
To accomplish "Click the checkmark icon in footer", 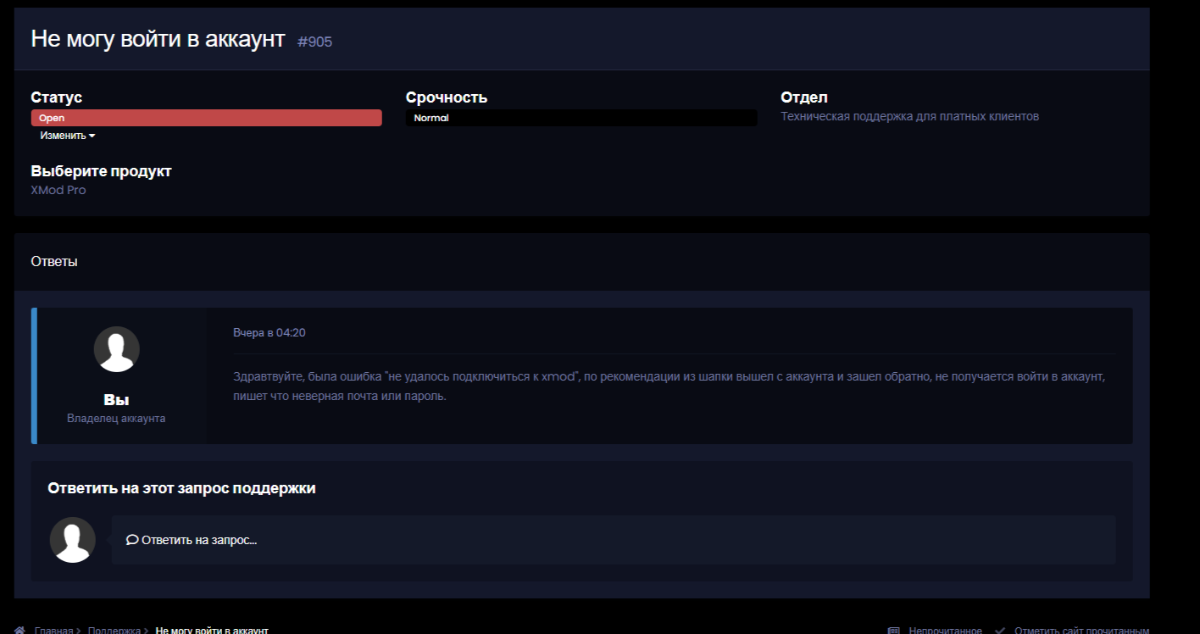I will point(1001,630).
